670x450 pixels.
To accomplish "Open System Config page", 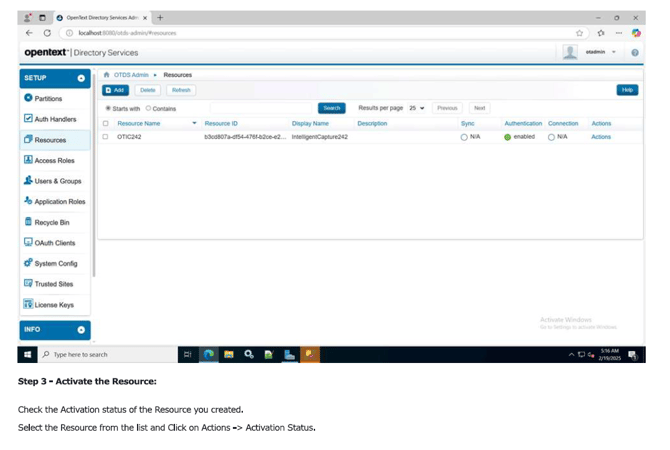I will point(55,264).
